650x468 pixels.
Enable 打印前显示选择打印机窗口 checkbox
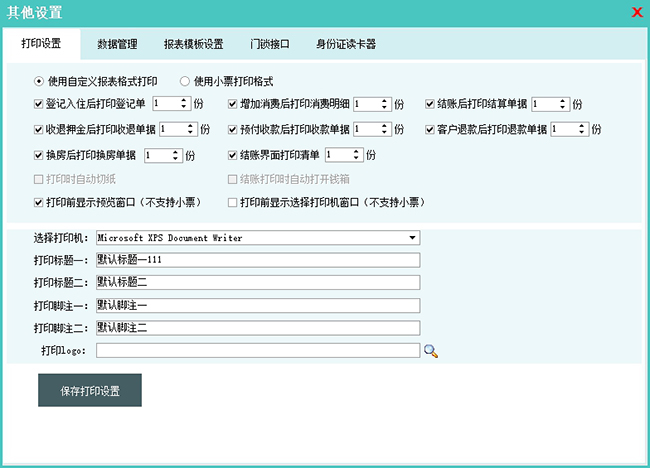(x=233, y=202)
